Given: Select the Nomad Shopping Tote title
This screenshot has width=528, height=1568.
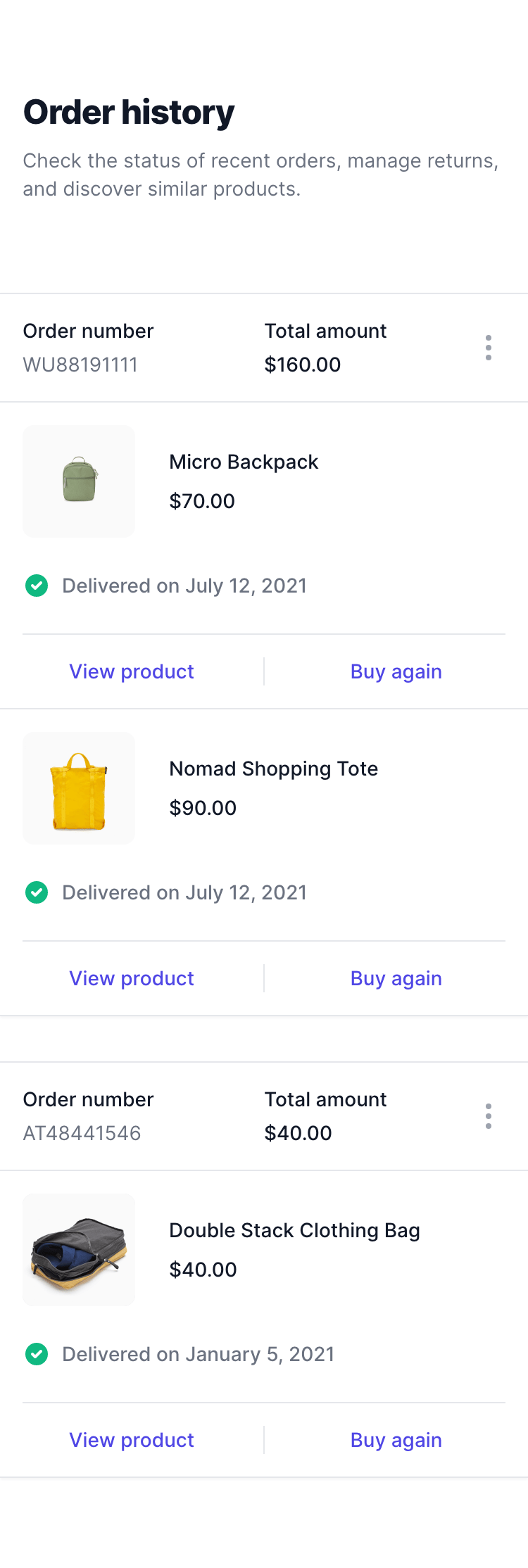Looking at the screenshot, I should click(x=274, y=769).
